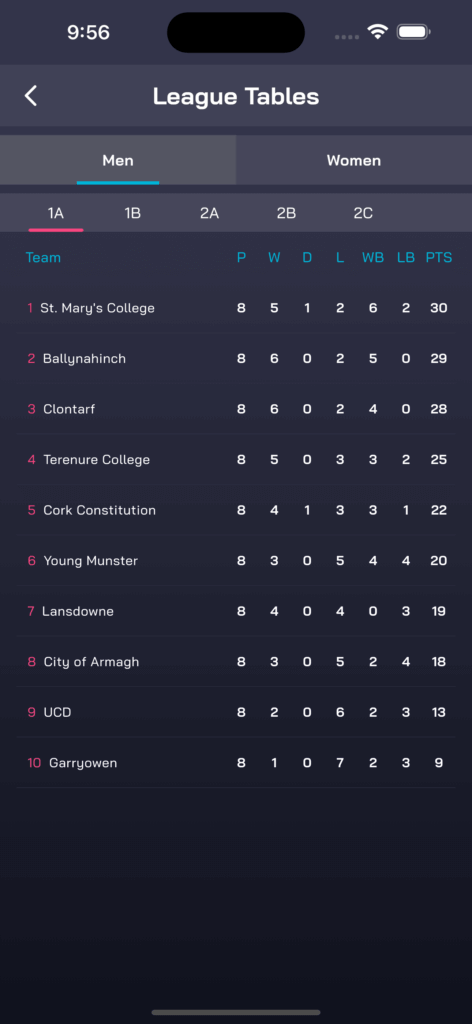This screenshot has width=472, height=1024.
Task: Tap the back arrow icon
Action: tap(31, 96)
